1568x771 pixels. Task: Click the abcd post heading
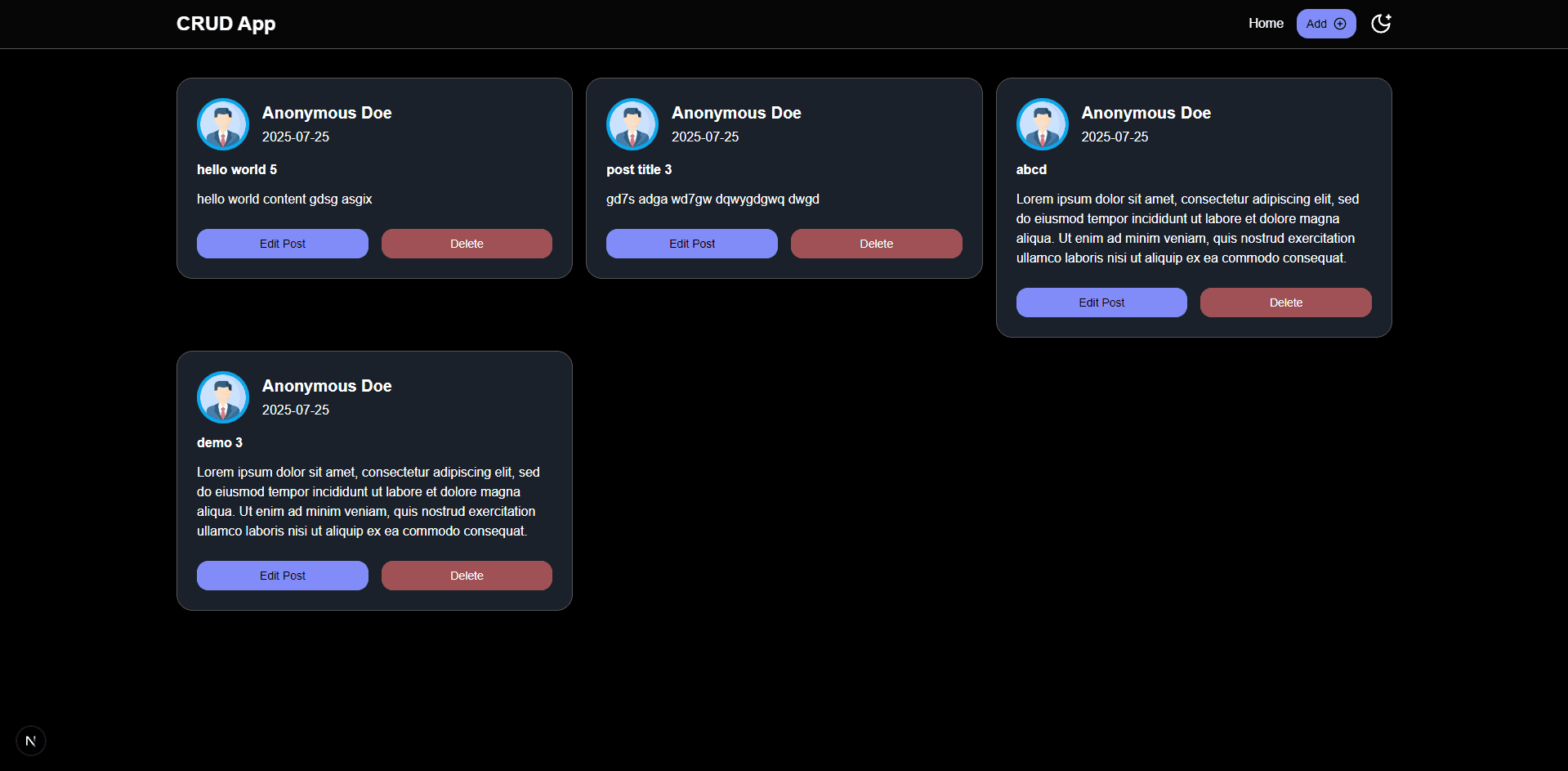1031,169
